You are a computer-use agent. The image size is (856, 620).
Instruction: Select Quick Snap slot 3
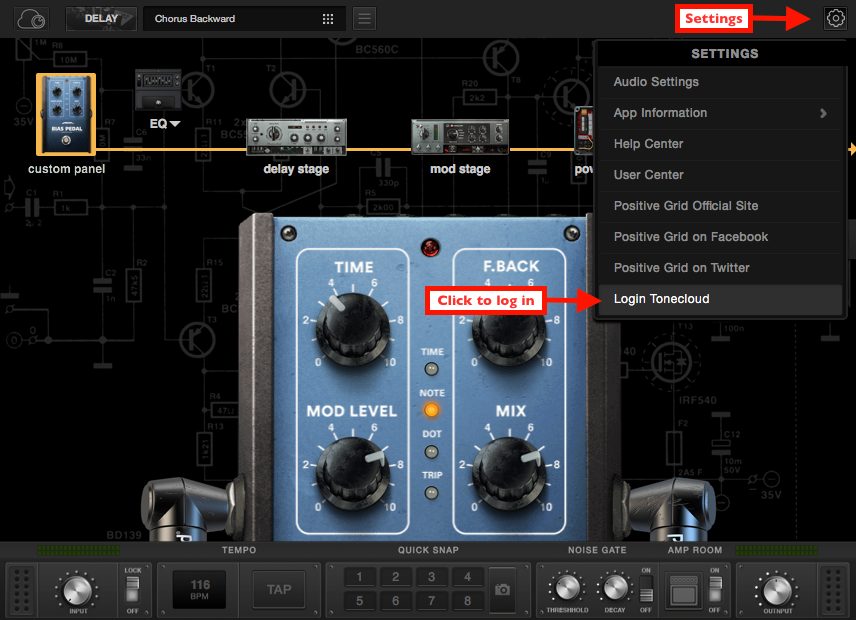coord(431,577)
